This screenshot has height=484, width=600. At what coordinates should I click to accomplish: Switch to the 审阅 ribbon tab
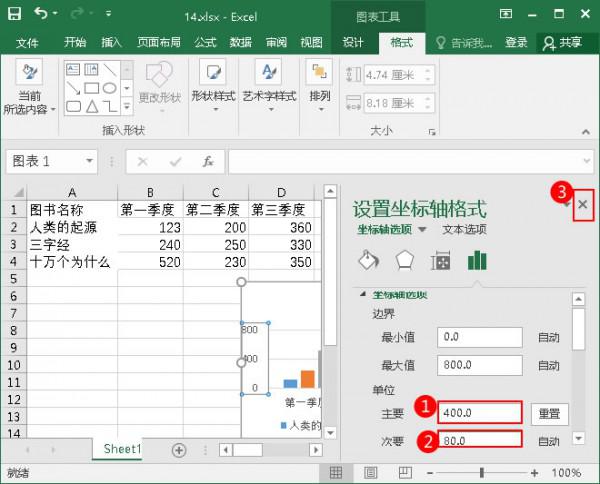pos(276,42)
